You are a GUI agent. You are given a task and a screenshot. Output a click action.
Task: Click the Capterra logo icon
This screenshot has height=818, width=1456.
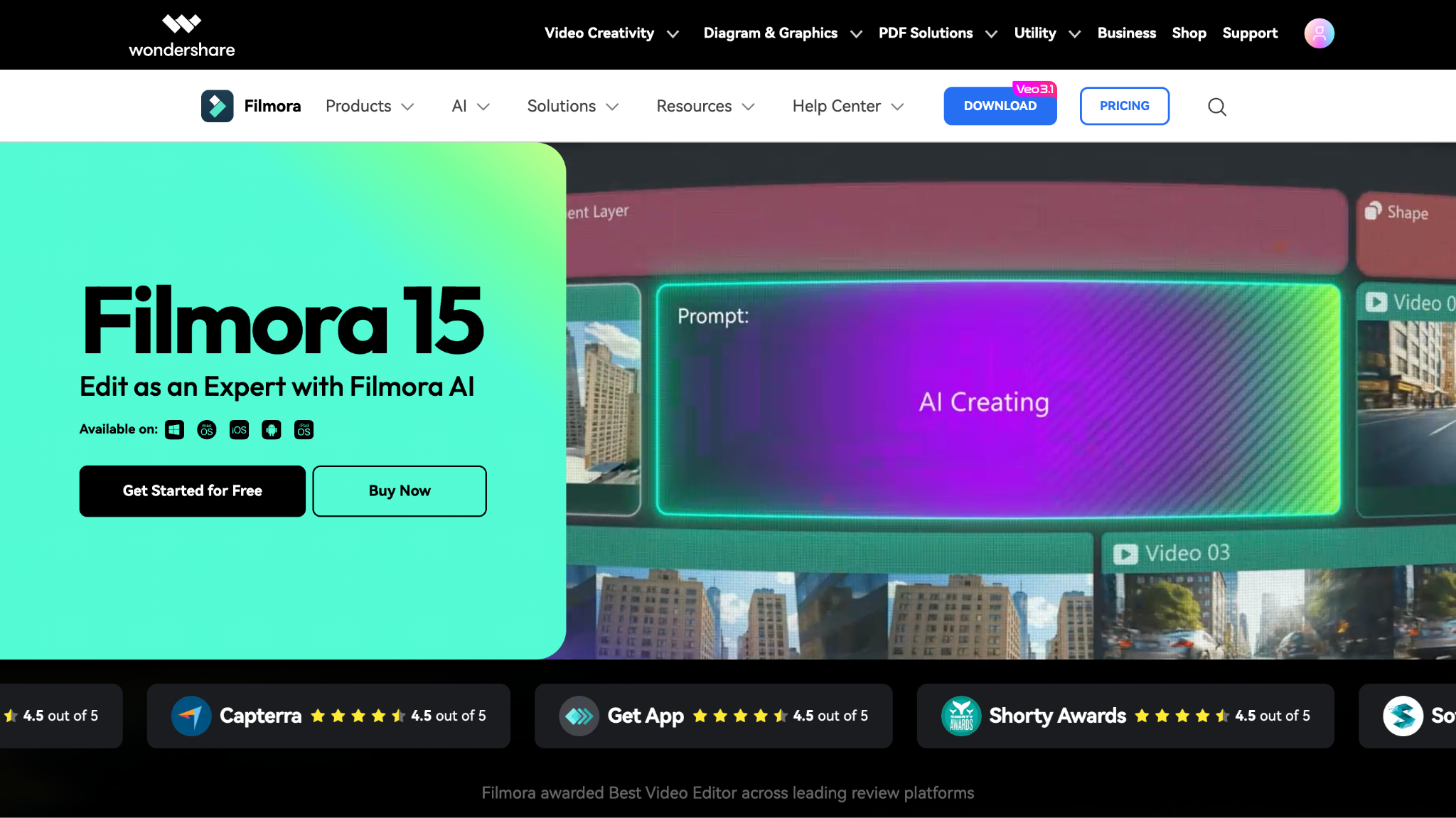[x=191, y=716]
